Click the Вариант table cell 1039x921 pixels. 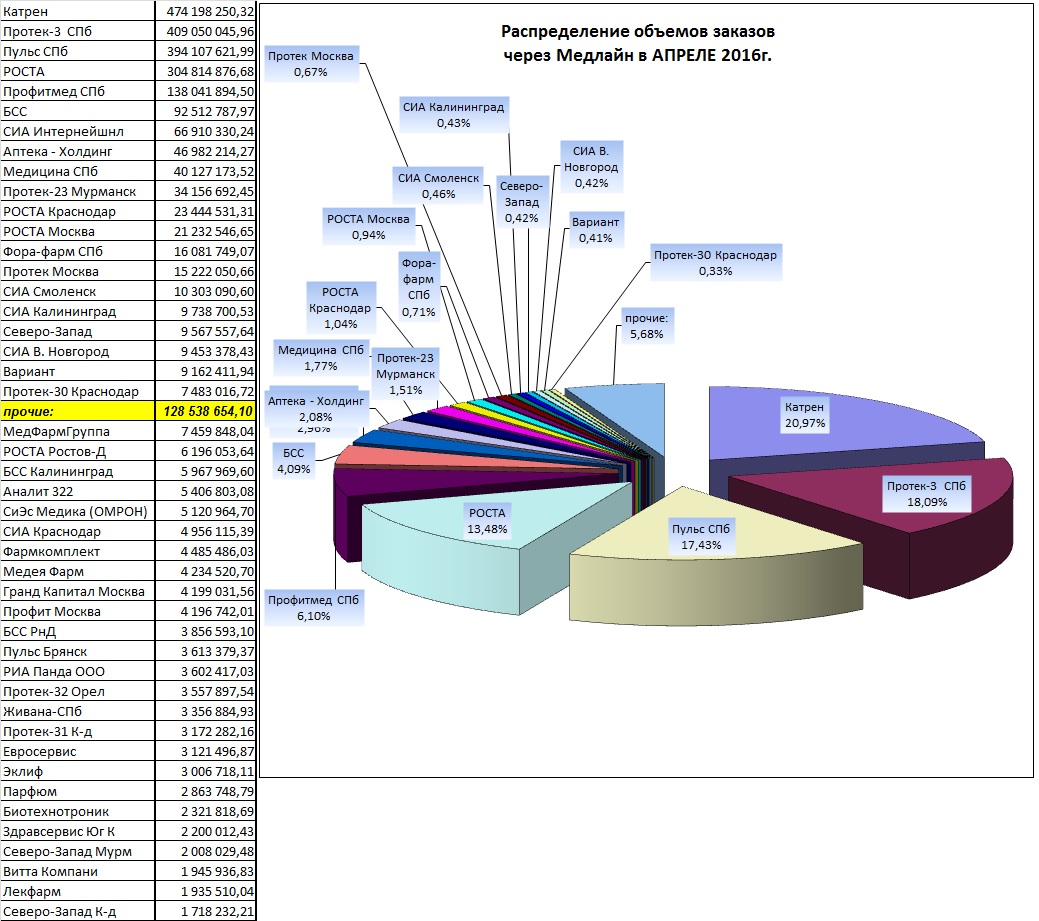click(78, 372)
